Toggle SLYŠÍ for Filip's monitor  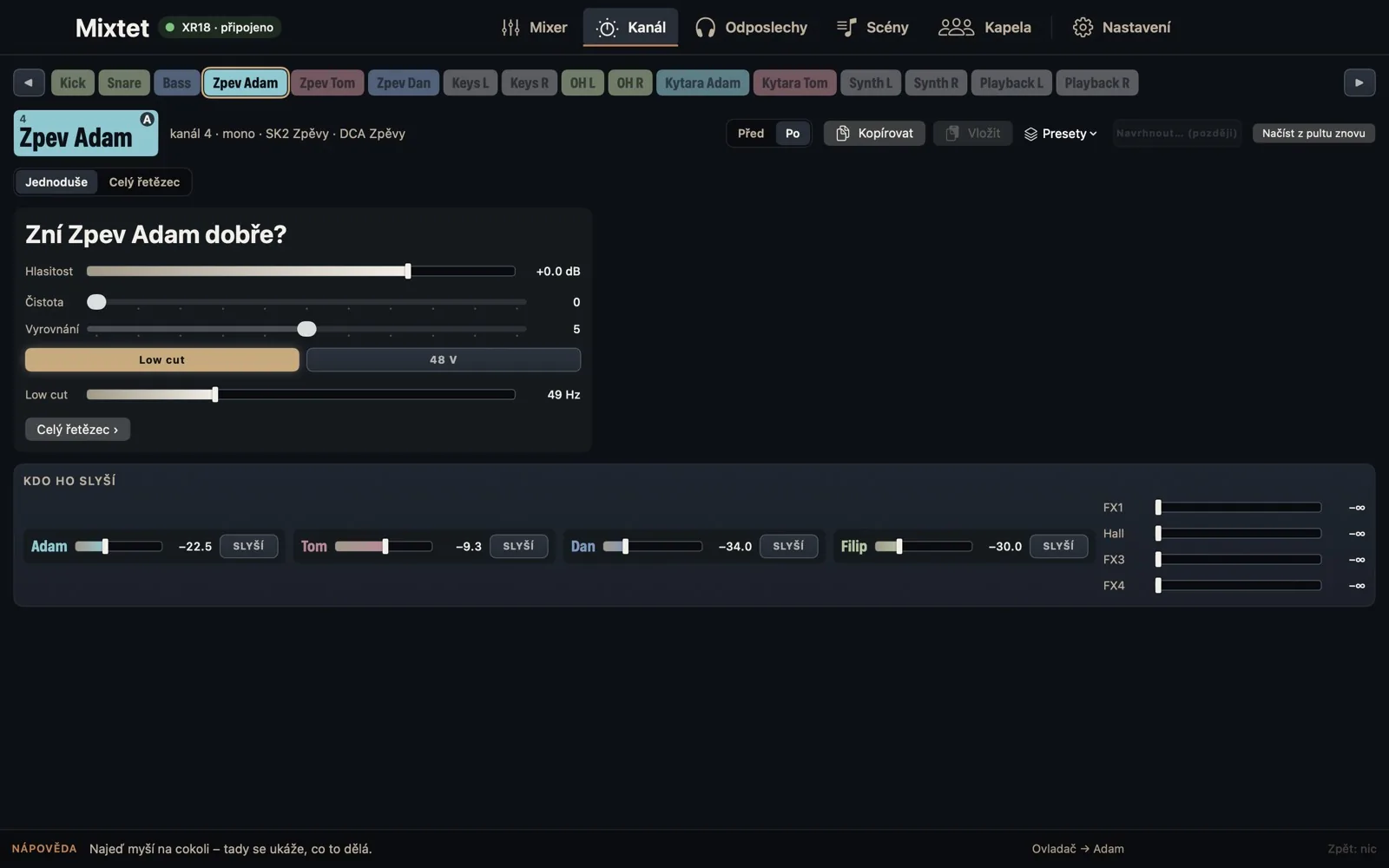tap(1058, 546)
